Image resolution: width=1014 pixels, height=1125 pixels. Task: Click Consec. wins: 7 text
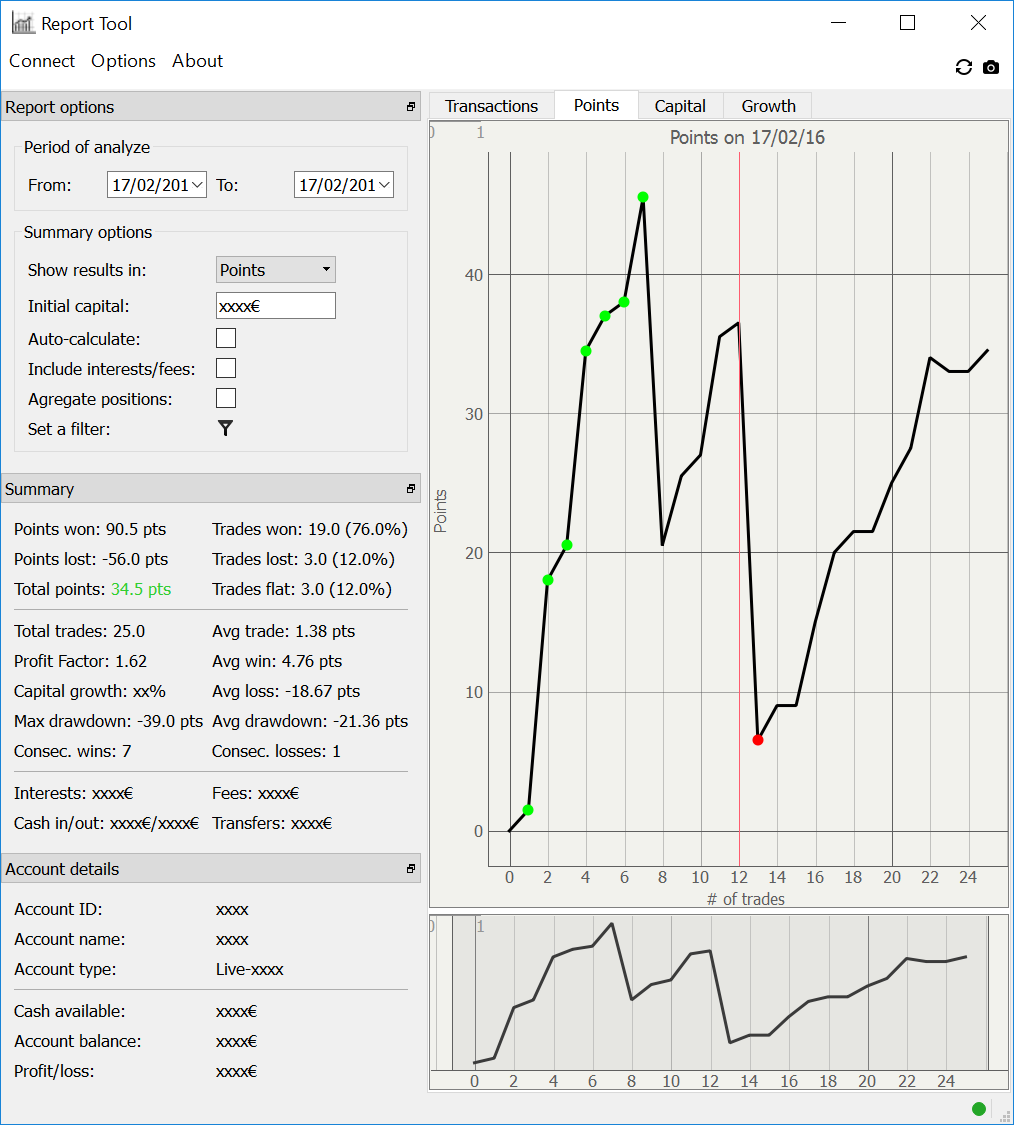[x=72, y=751]
